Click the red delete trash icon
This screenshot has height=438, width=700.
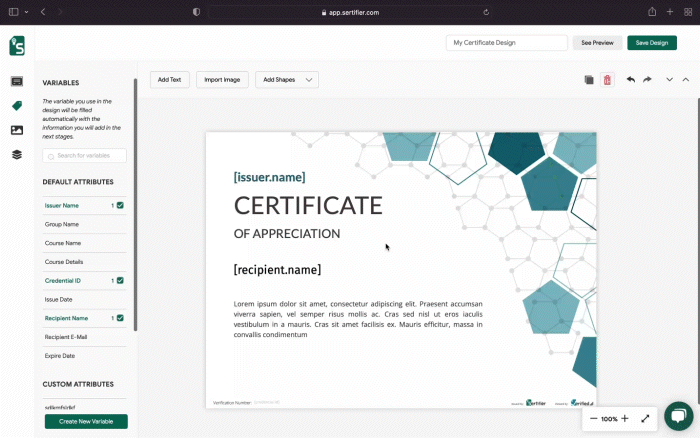pos(607,80)
